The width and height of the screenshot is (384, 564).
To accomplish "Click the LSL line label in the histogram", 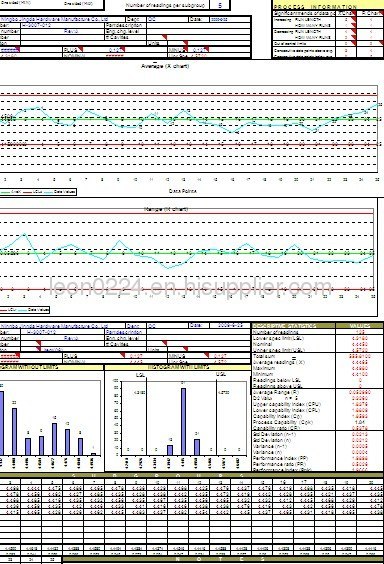I will [x=140, y=374].
